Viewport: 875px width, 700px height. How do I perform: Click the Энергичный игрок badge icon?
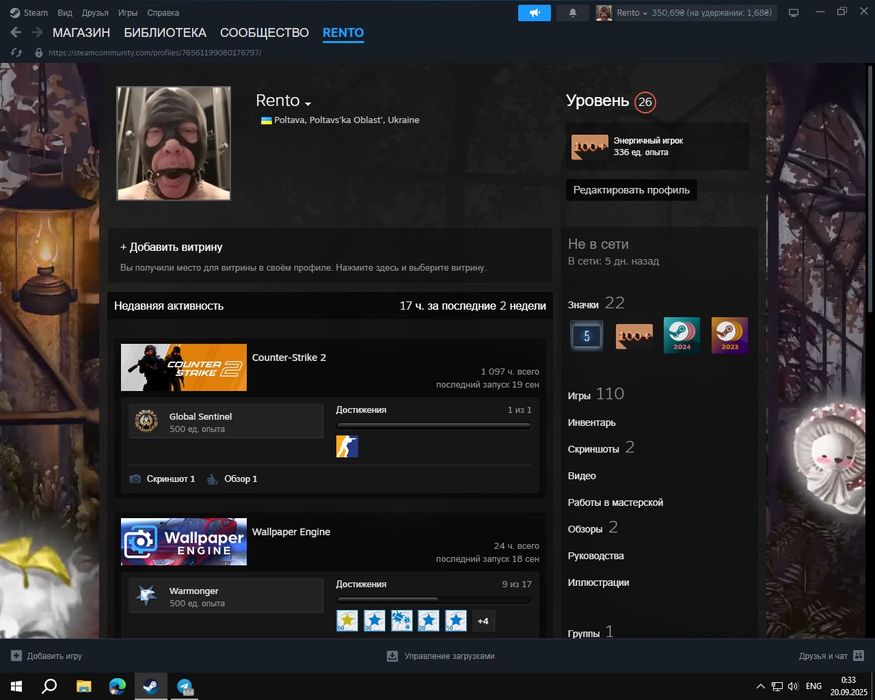589,147
